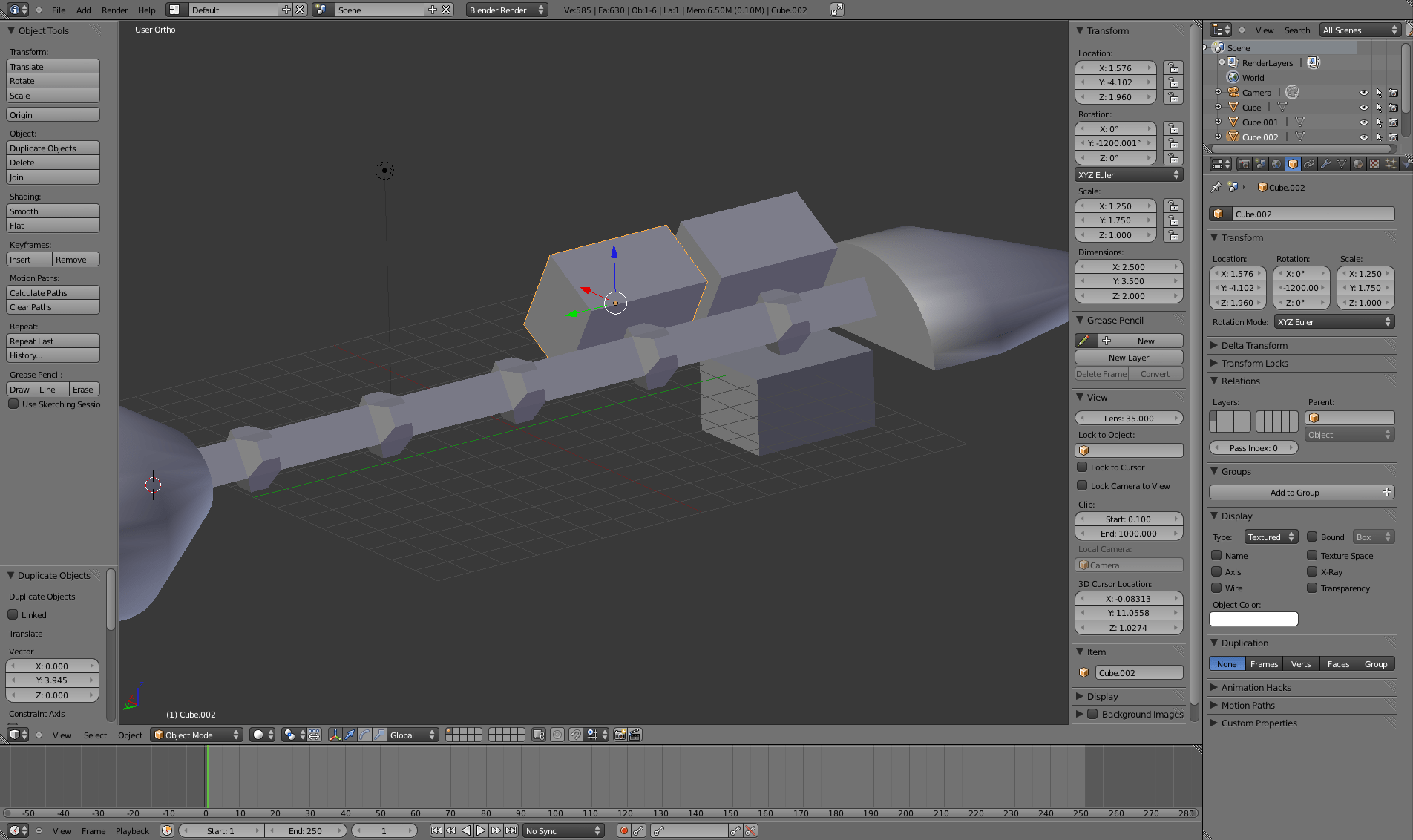Click the Duplicate Objects button
Viewport: 1413px width, 840px height.
click(x=52, y=148)
